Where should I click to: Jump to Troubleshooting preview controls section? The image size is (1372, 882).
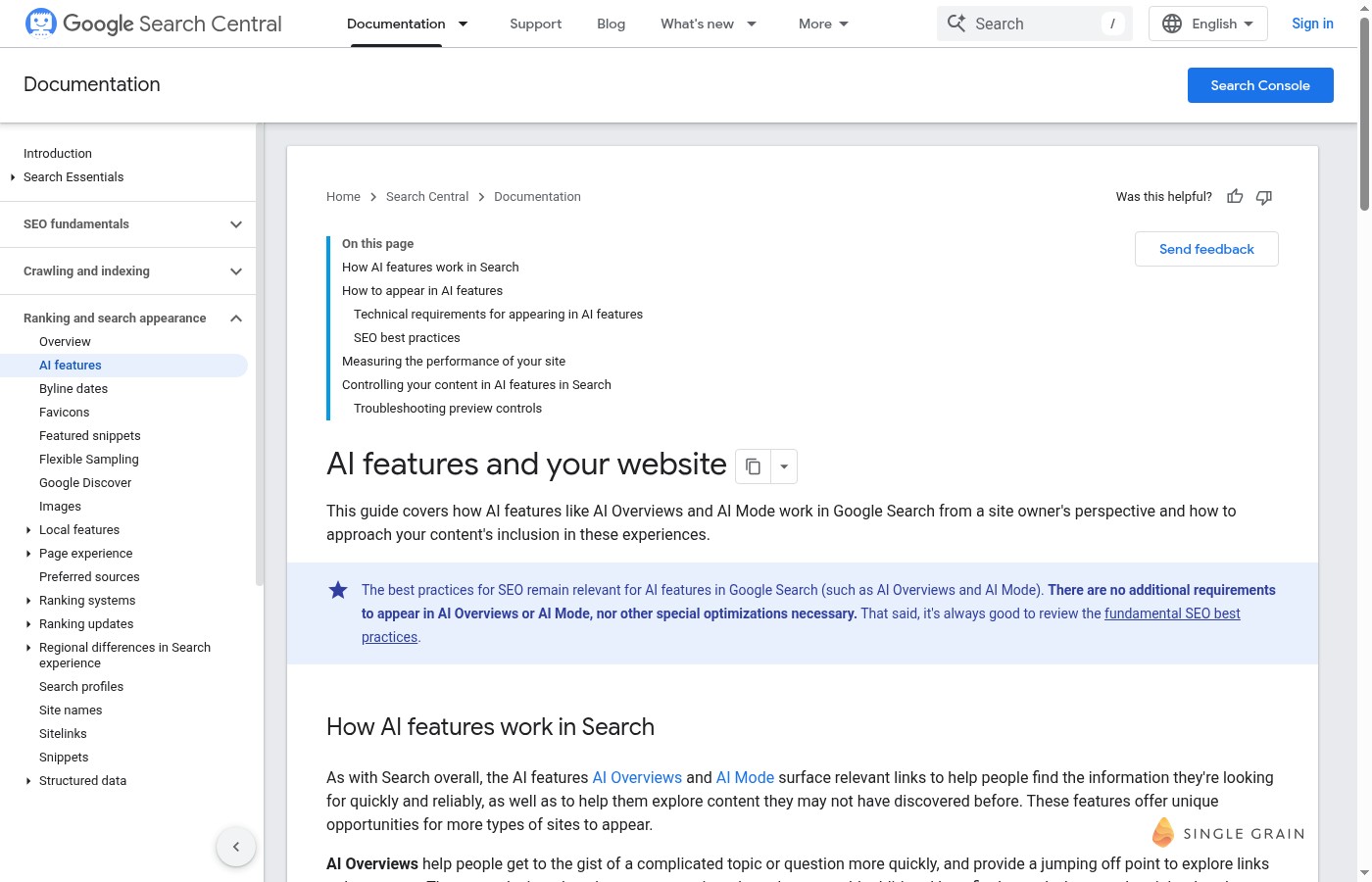pos(448,409)
